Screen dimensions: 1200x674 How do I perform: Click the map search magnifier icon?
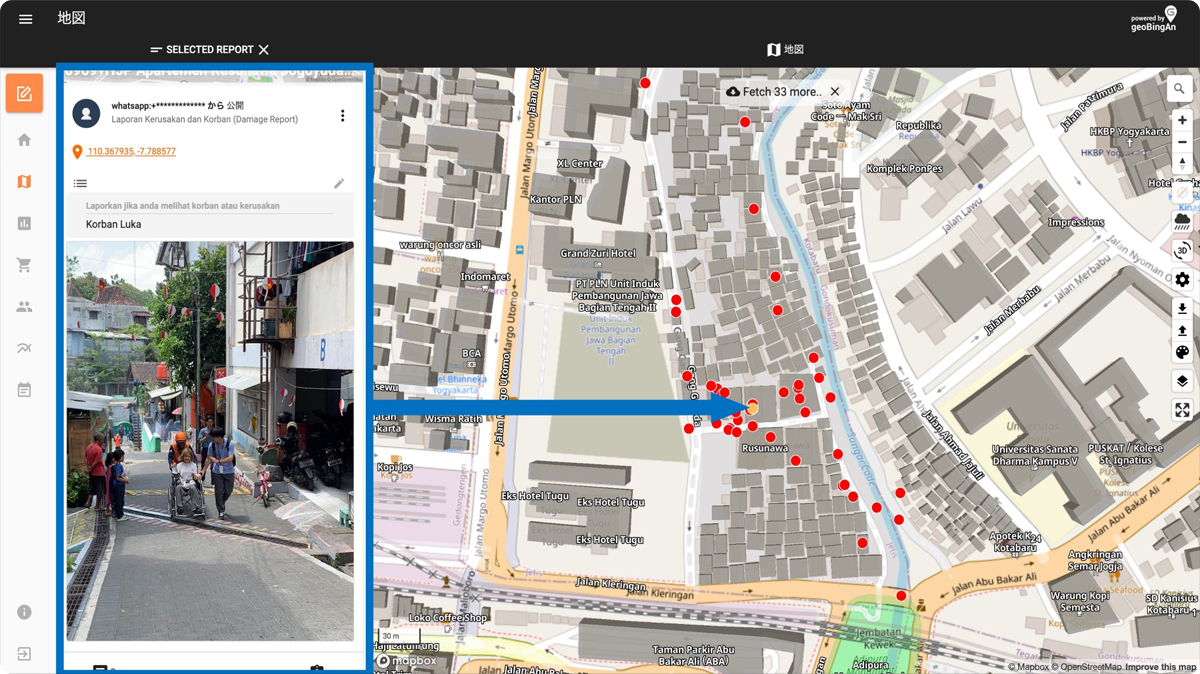pyautogui.click(x=1181, y=89)
